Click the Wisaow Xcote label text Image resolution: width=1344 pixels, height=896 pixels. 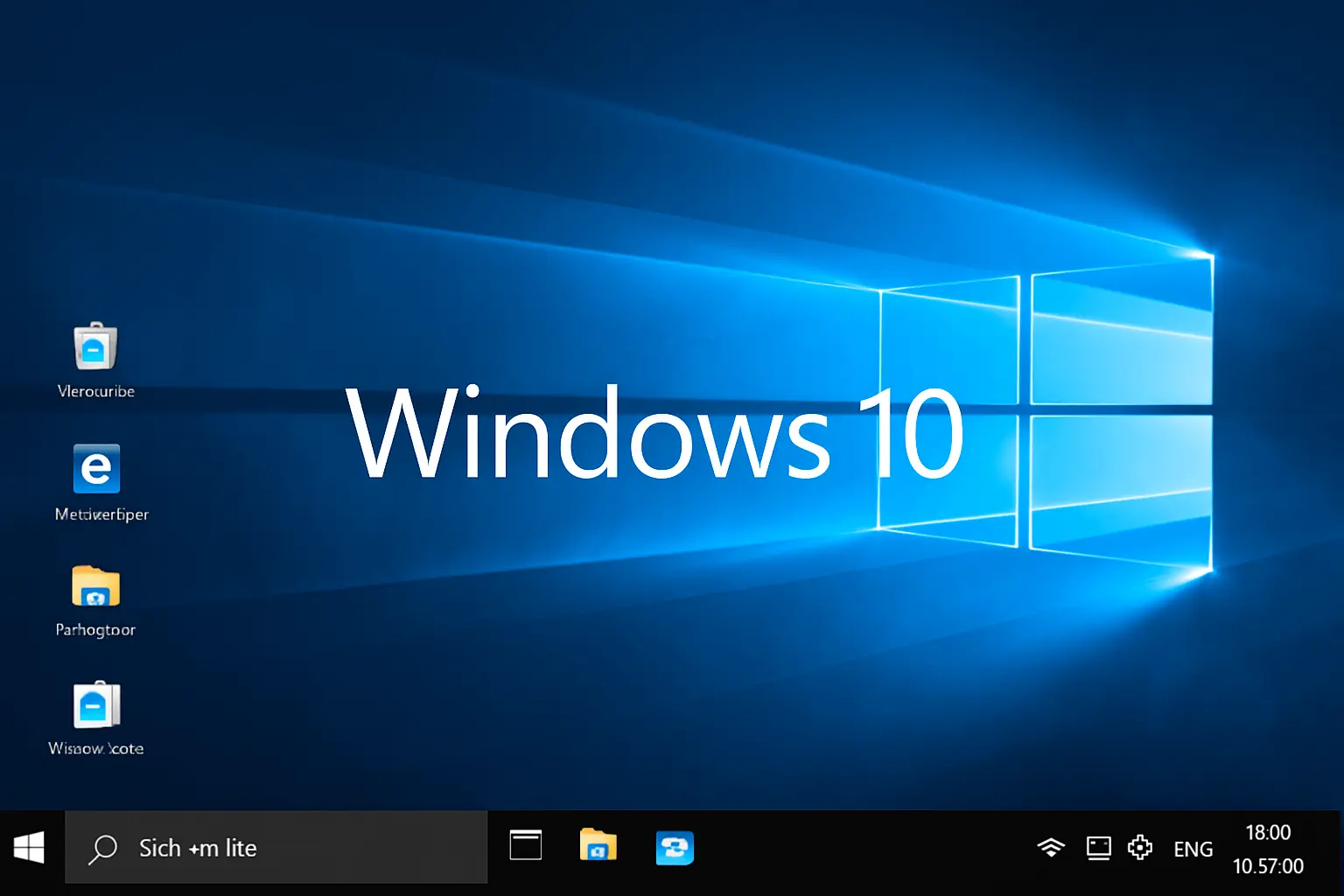point(96,748)
